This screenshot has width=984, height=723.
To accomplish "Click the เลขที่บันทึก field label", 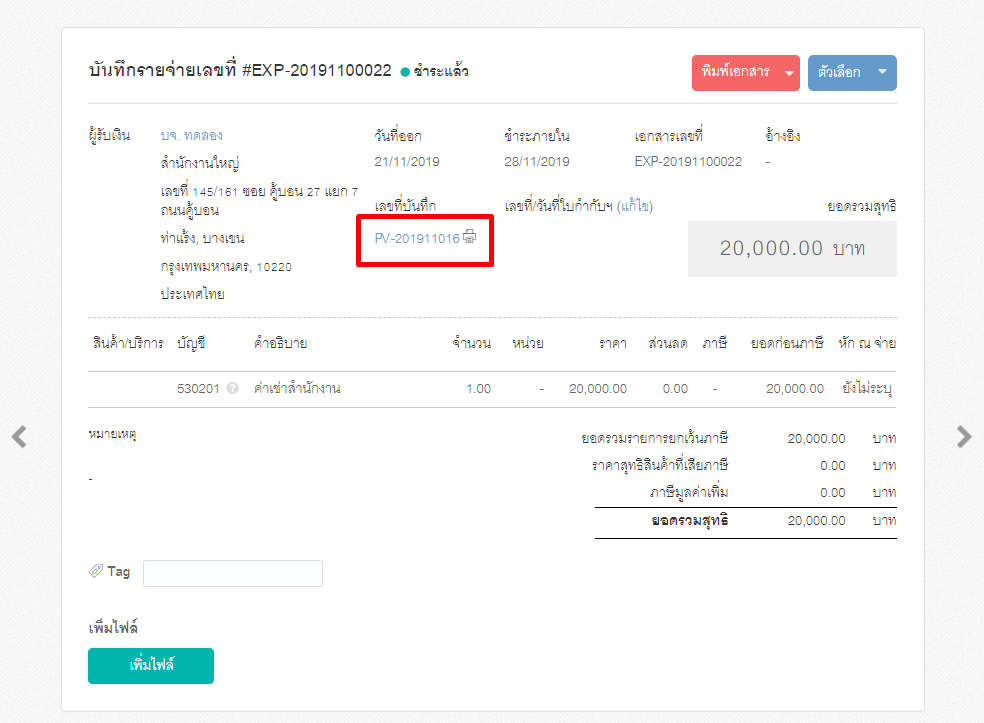I will (x=405, y=206).
